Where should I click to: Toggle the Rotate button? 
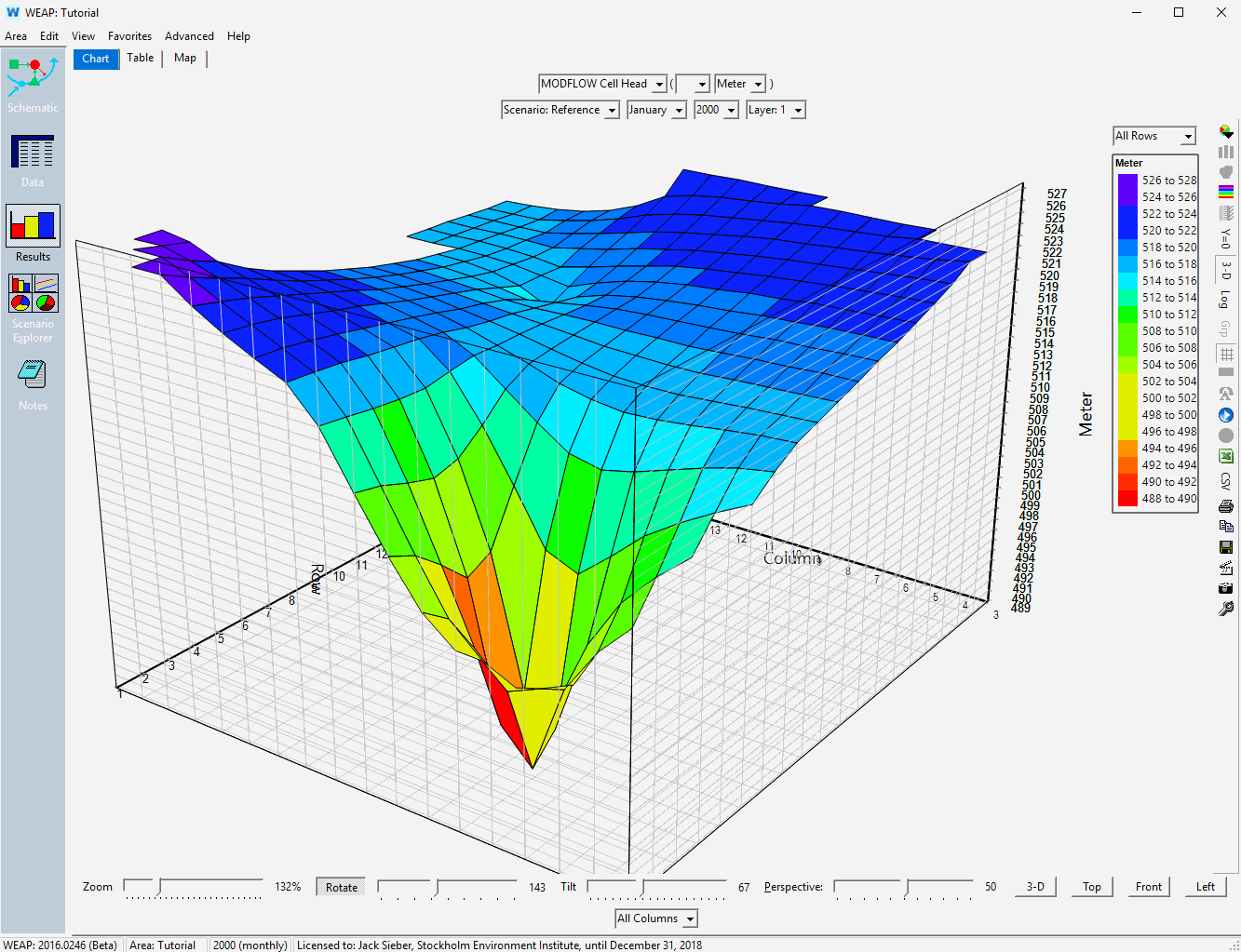[342, 887]
